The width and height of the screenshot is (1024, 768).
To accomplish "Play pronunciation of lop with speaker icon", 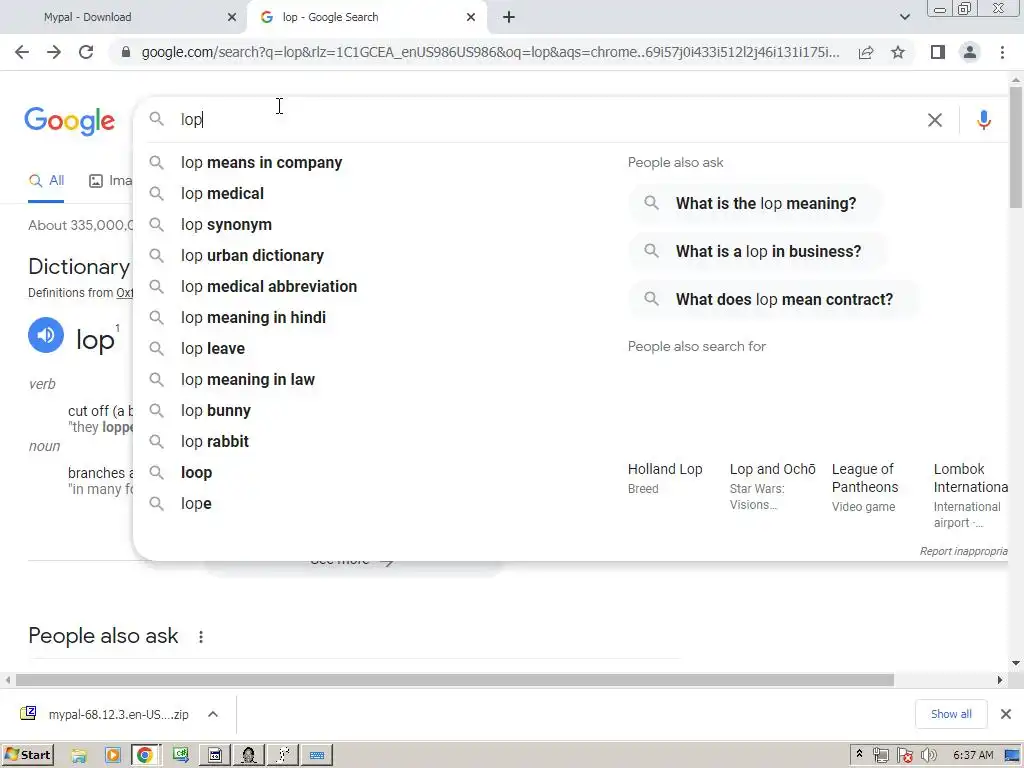I will (46, 335).
